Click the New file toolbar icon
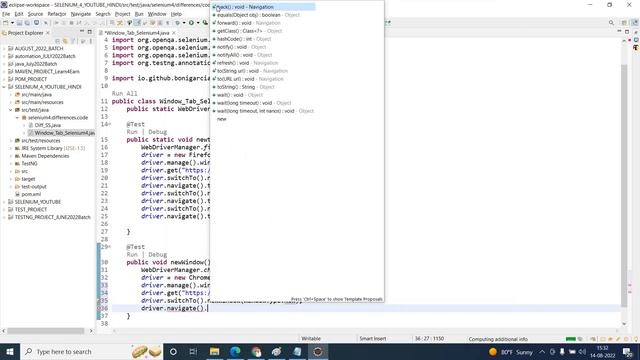Screen dimensions: 640x360 click(x=6, y=23)
